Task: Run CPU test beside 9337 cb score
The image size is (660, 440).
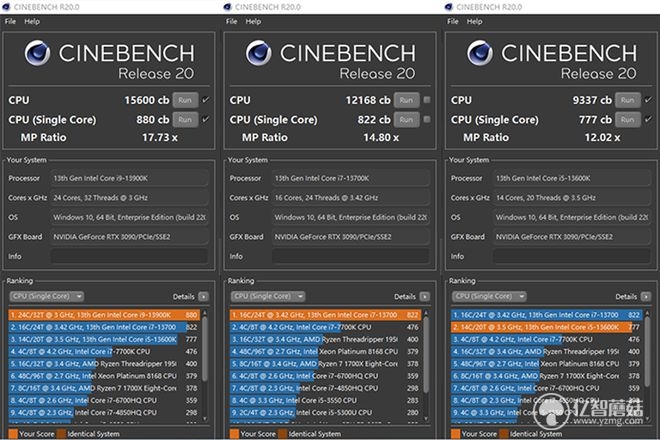Action: (628, 100)
